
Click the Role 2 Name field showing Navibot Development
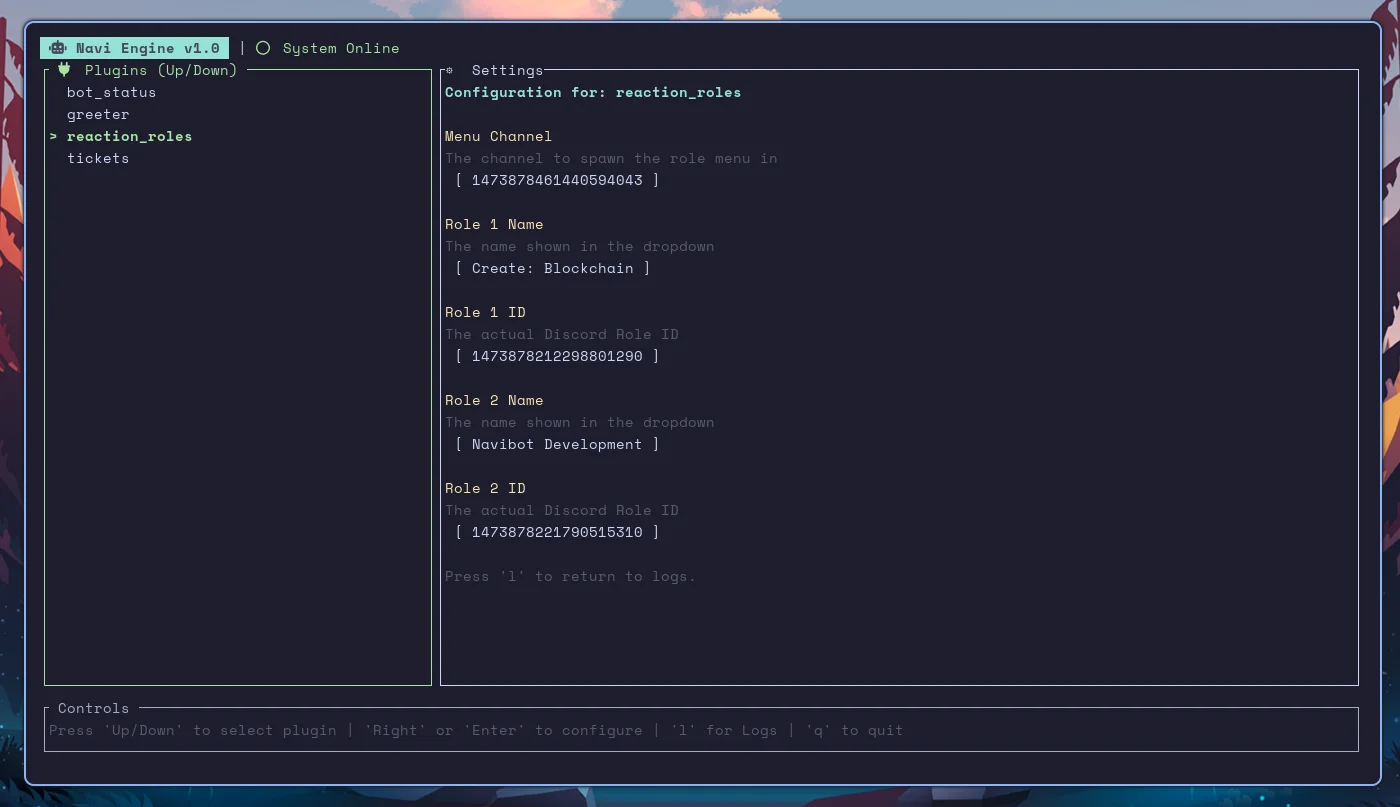557,444
